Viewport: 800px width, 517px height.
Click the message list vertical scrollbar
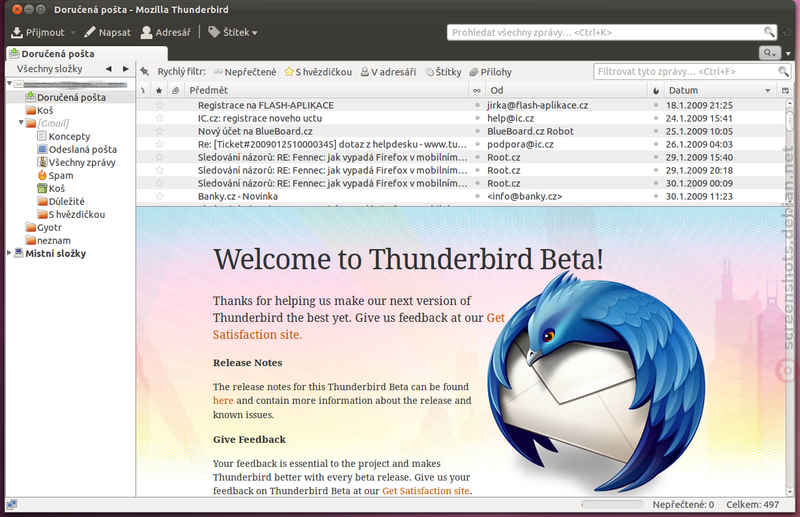(x=790, y=152)
